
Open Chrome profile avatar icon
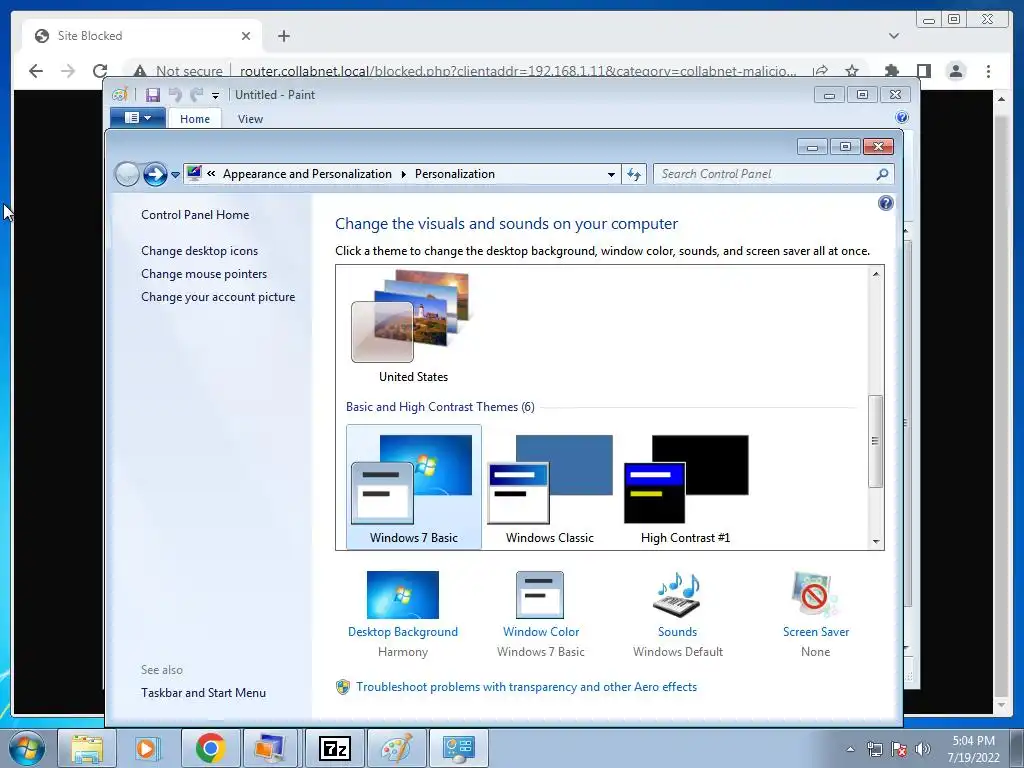(956, 71)
